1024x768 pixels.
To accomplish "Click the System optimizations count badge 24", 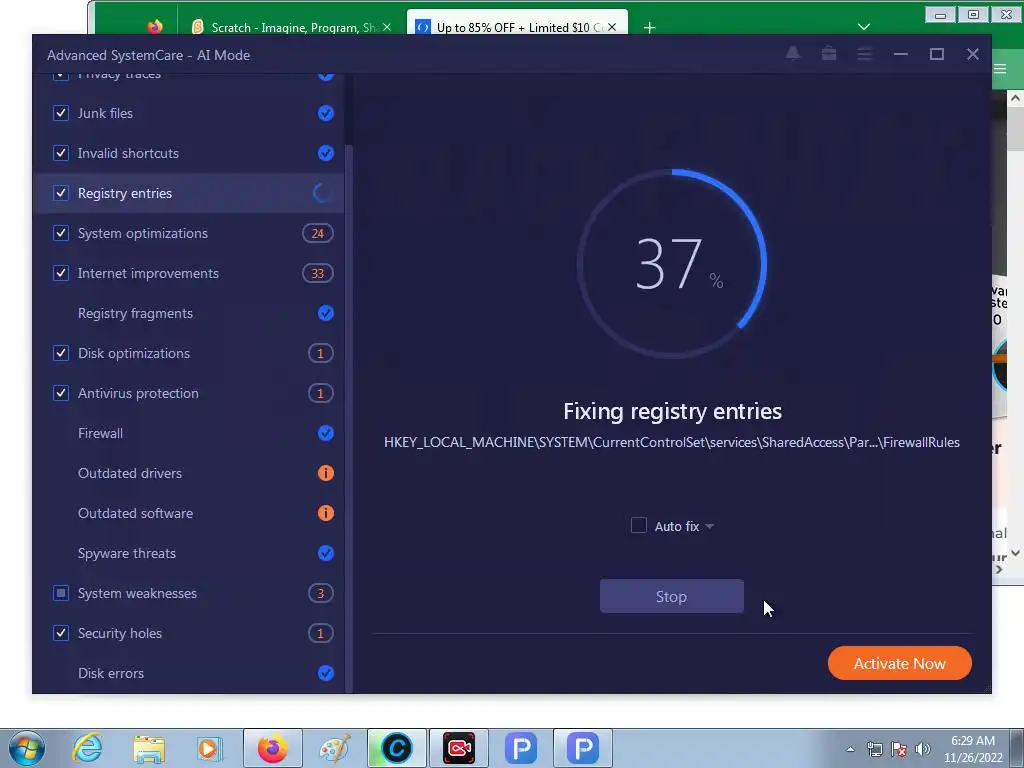I will click(317, 233).
